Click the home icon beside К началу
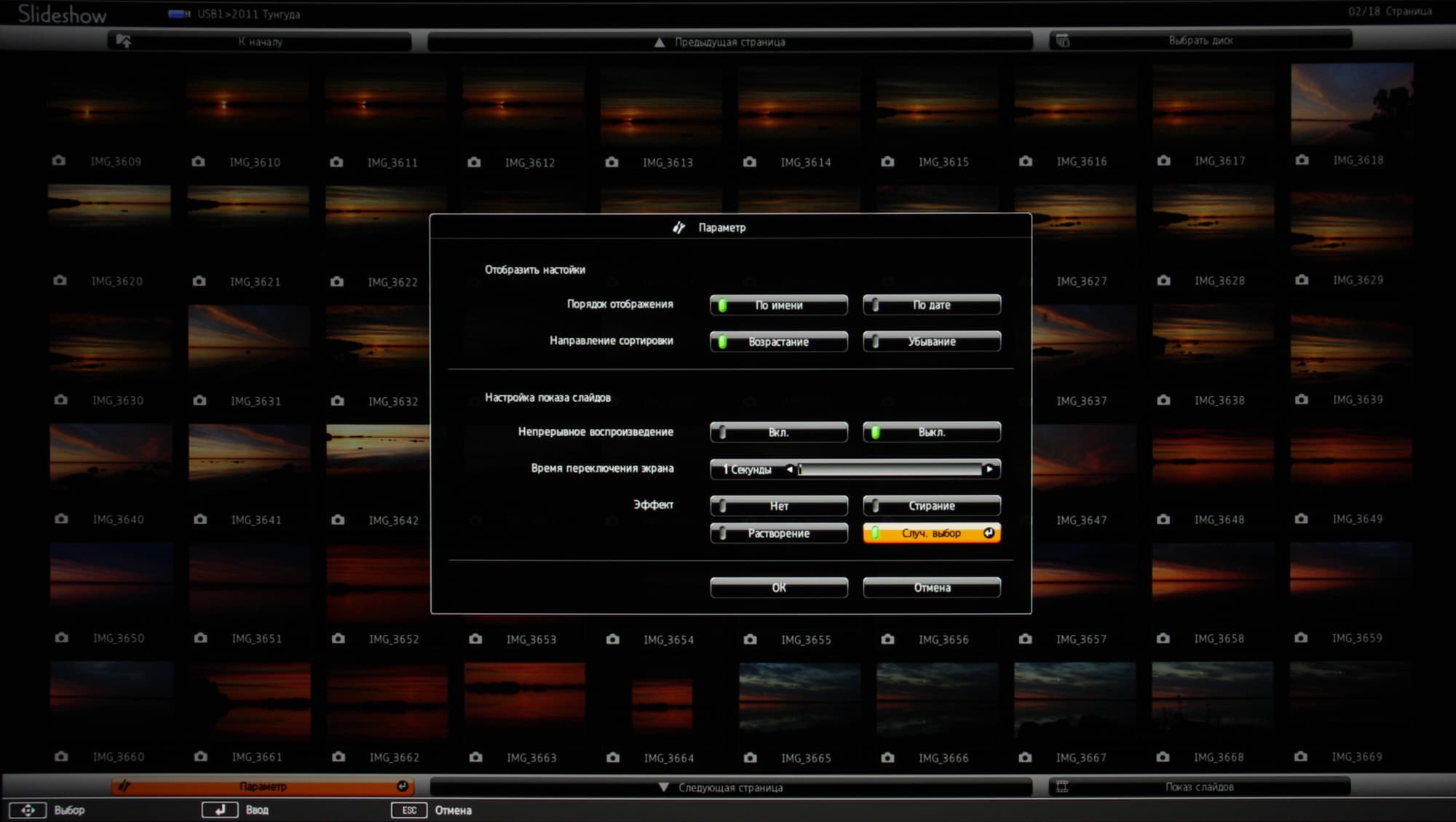 pos(124,42)
